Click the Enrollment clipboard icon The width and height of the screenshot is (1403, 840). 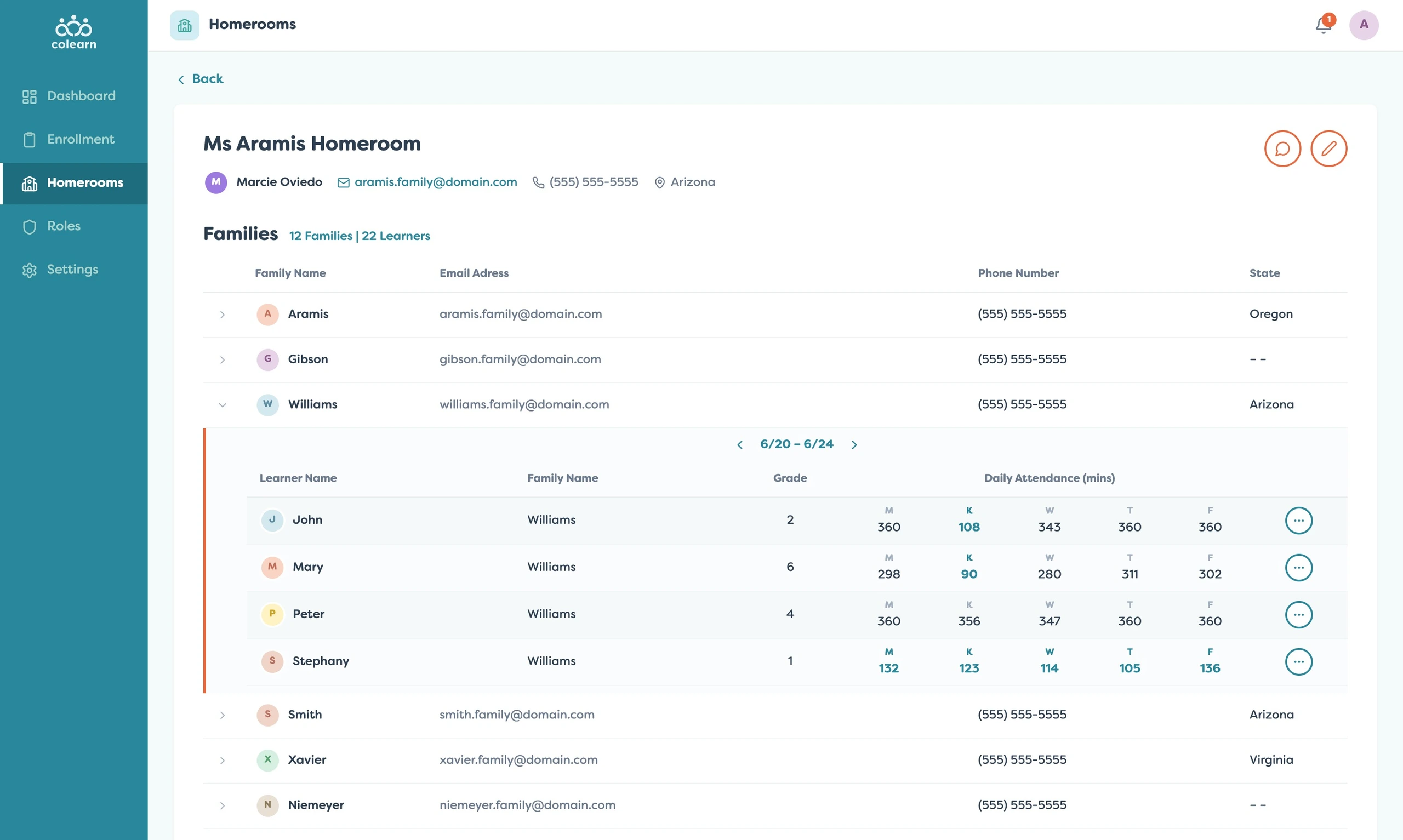(30, 140)
